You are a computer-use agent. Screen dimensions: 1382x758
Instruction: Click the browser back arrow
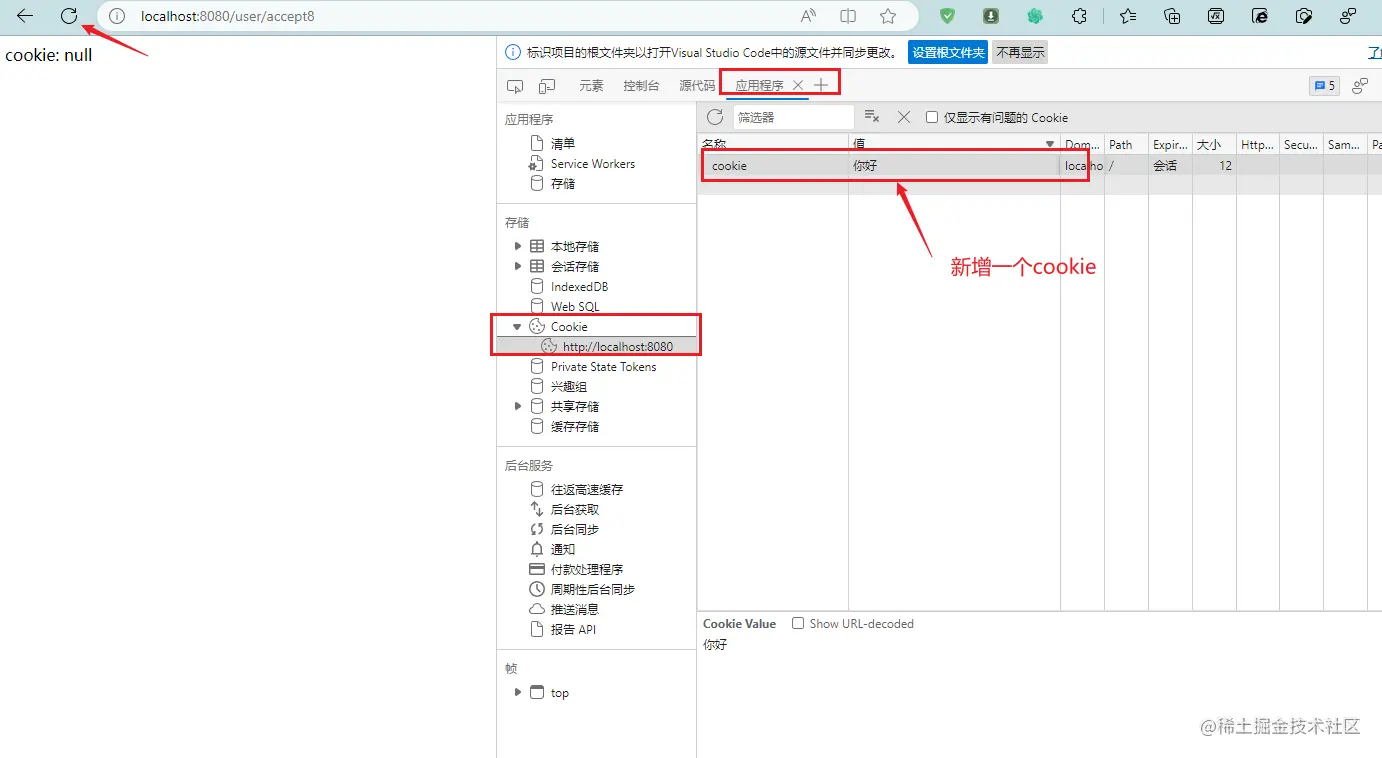coord(25,16)
